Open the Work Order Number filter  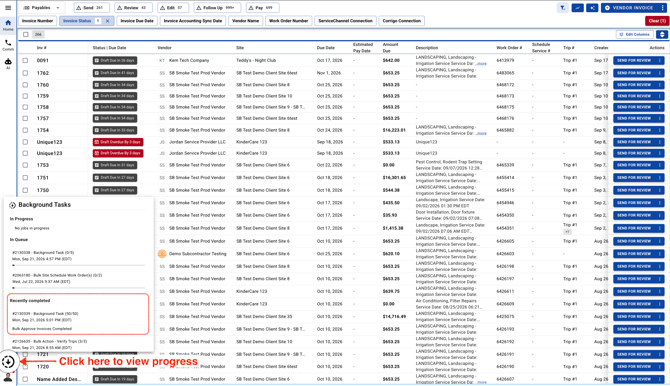(288, 21)
